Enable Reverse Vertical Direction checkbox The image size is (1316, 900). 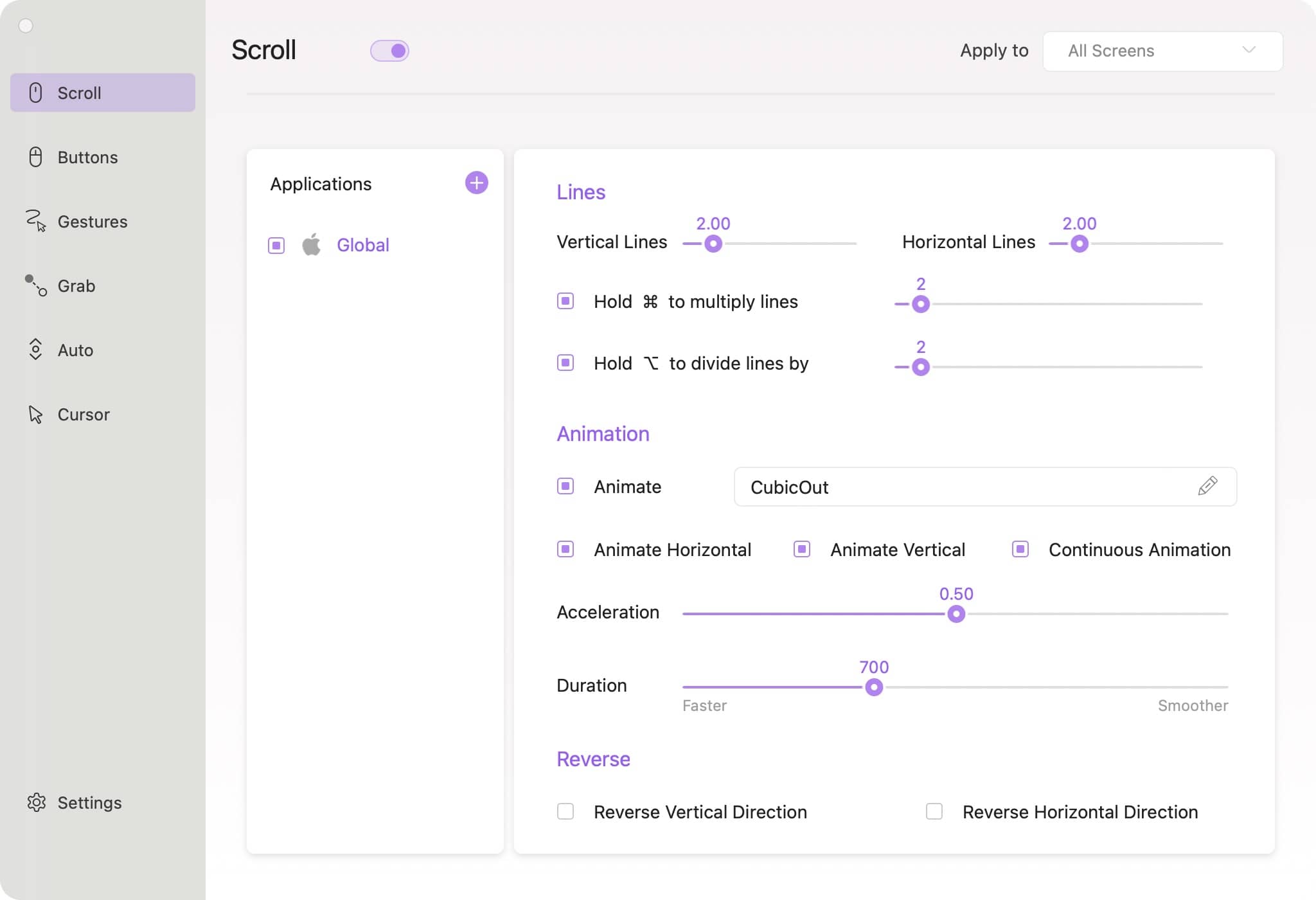point(565,811)
